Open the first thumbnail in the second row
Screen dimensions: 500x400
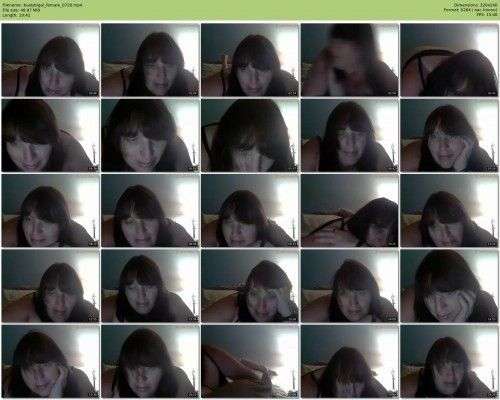[50, 135]
